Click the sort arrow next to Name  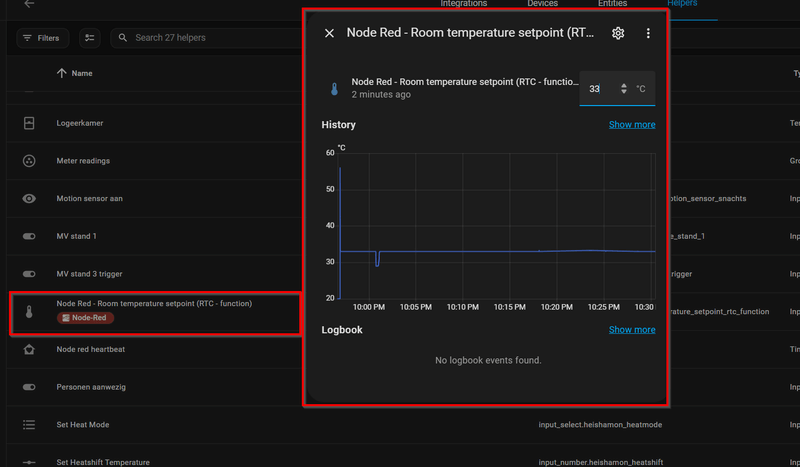[x=61, y=73]
